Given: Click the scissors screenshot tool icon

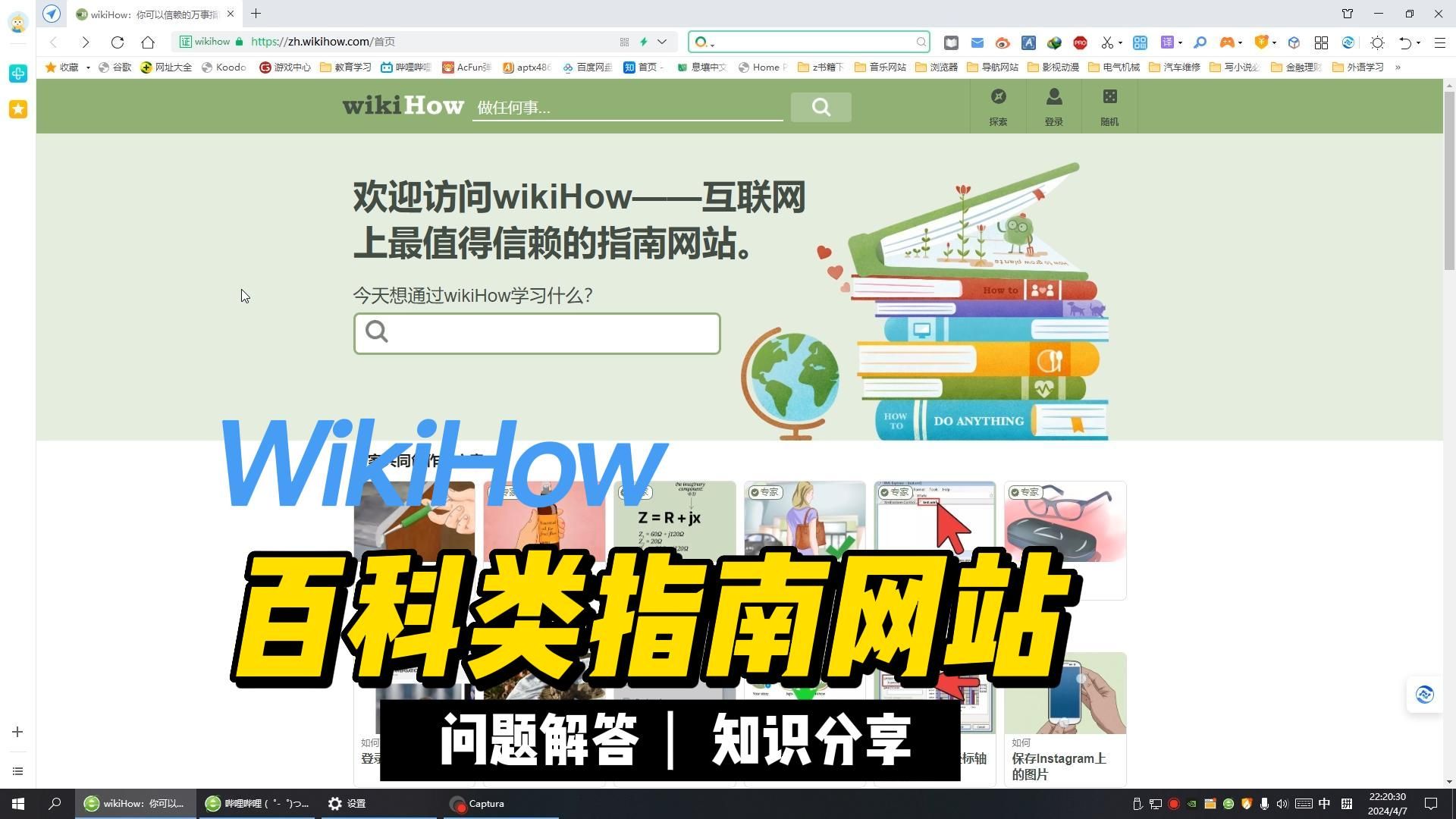Looking at the screenshot, I should pyautogui.click(x=1107, y=42).
